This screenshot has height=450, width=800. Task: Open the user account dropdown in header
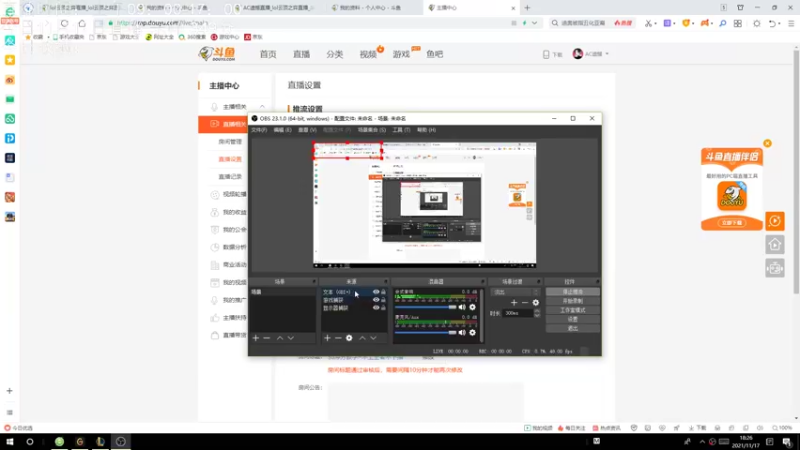[x=591, y=54]
